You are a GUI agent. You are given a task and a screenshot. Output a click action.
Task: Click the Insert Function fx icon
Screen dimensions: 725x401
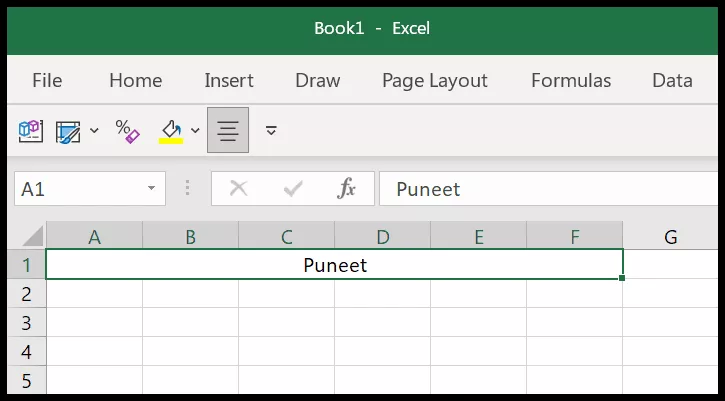point(347,188)
